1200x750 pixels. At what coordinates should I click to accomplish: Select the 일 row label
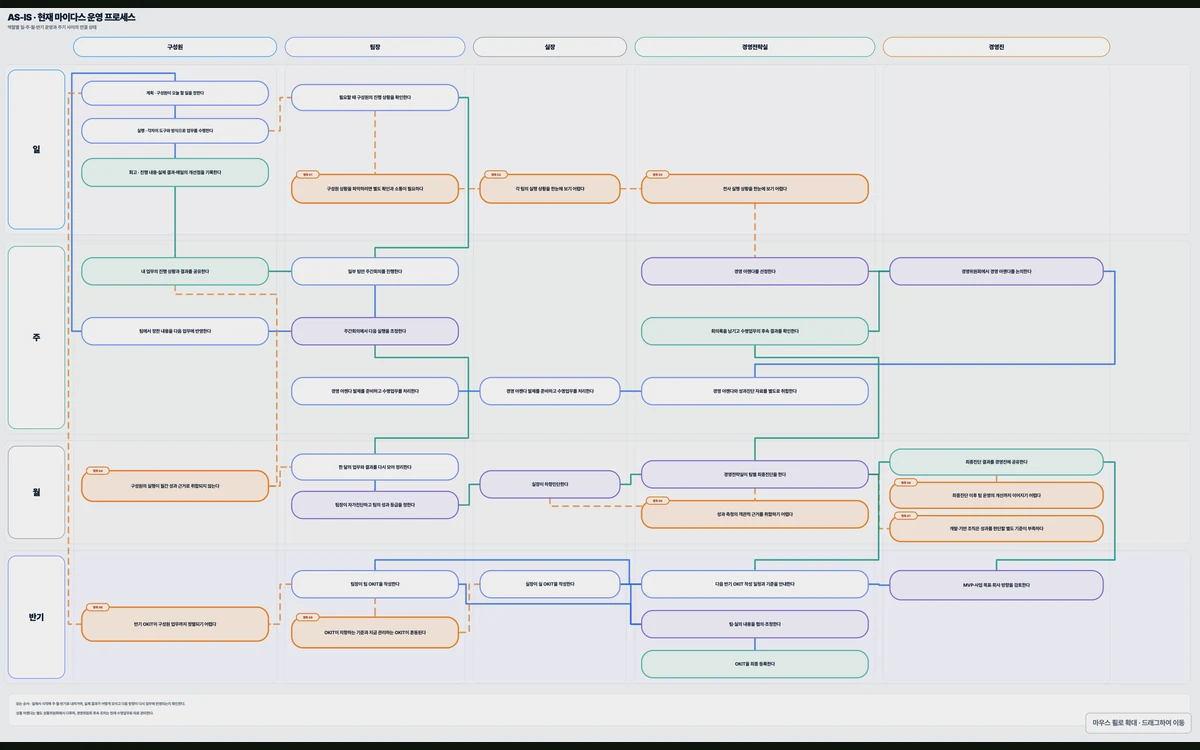(37, 150)
